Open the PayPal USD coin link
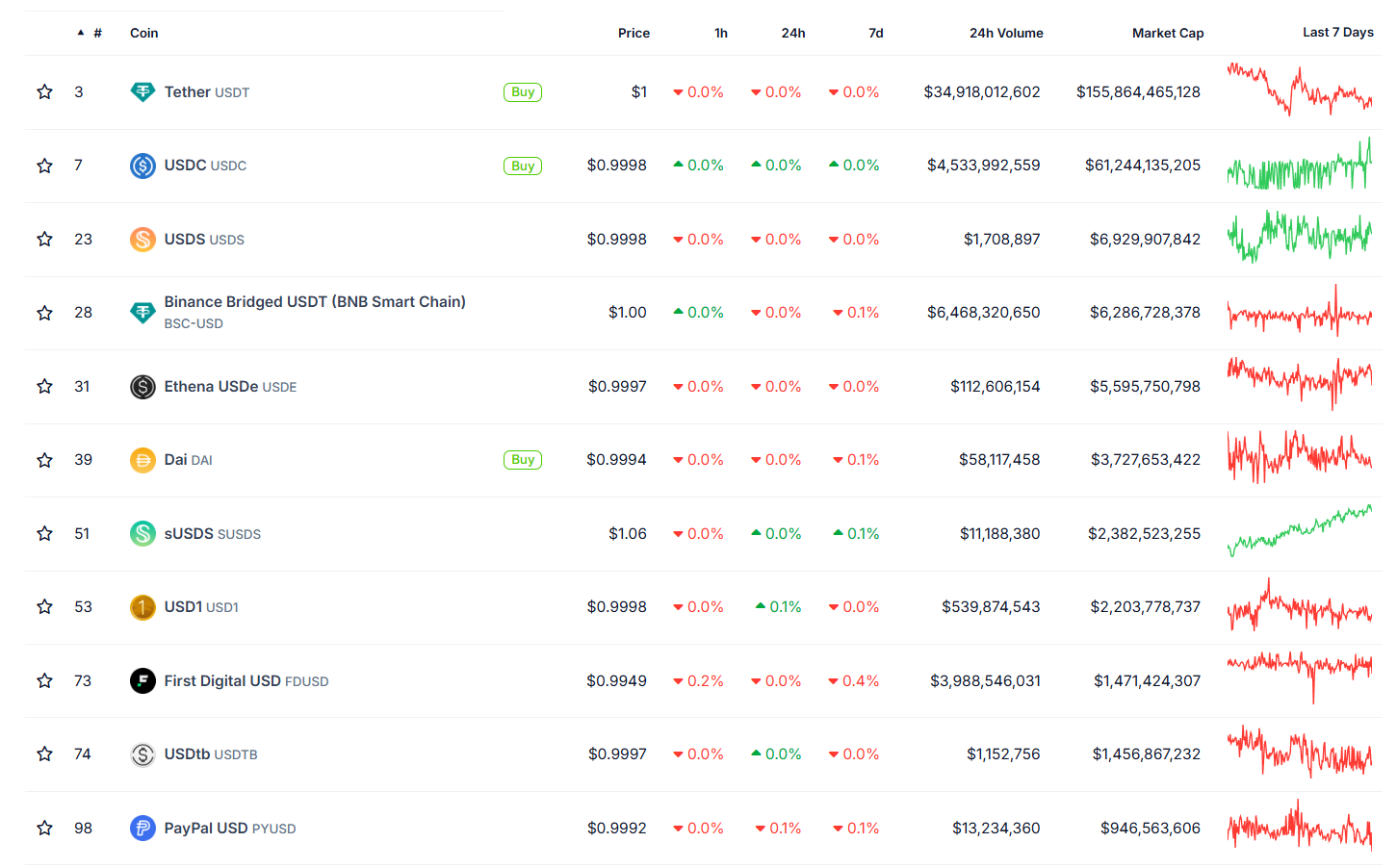This screenshot has height=868, width=1397. point(230,829)
